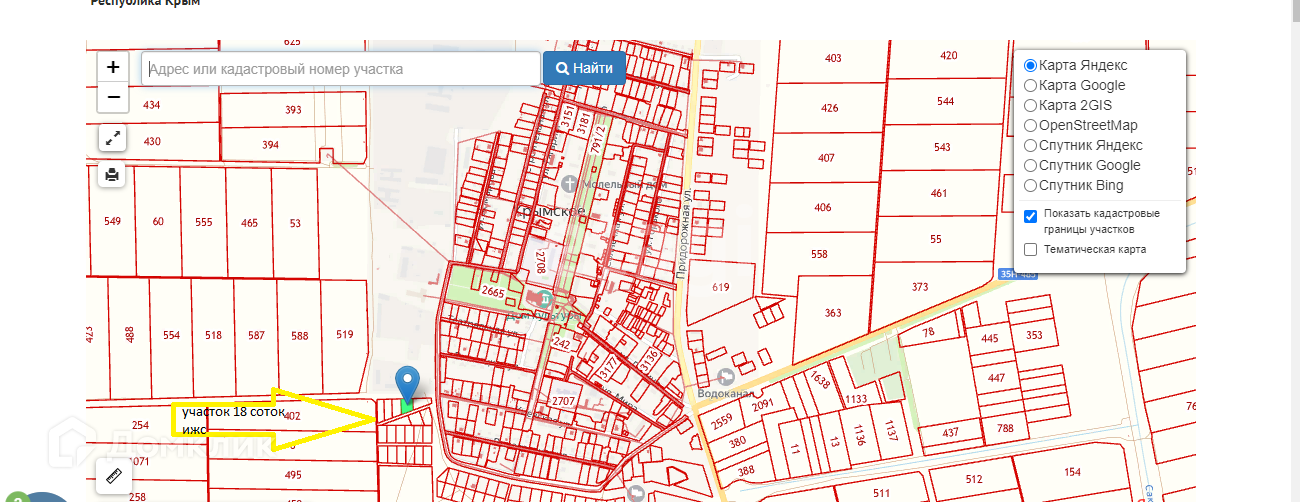Click parcel number 558
Image resolution: width=1300 pixels, height=502 pixels.
tap(819, 254)
